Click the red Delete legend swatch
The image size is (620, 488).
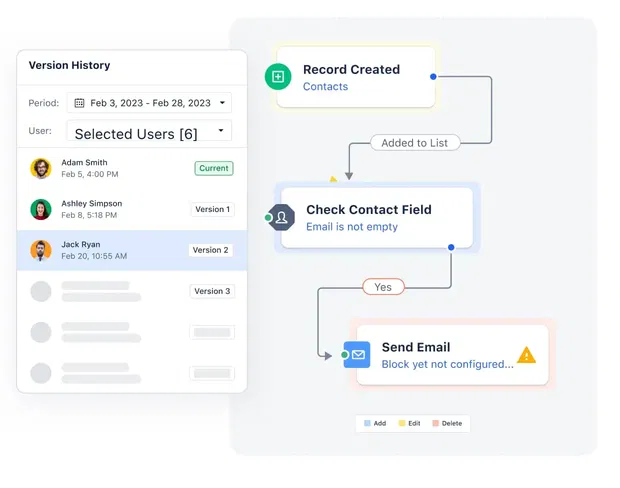coord(435,424)
